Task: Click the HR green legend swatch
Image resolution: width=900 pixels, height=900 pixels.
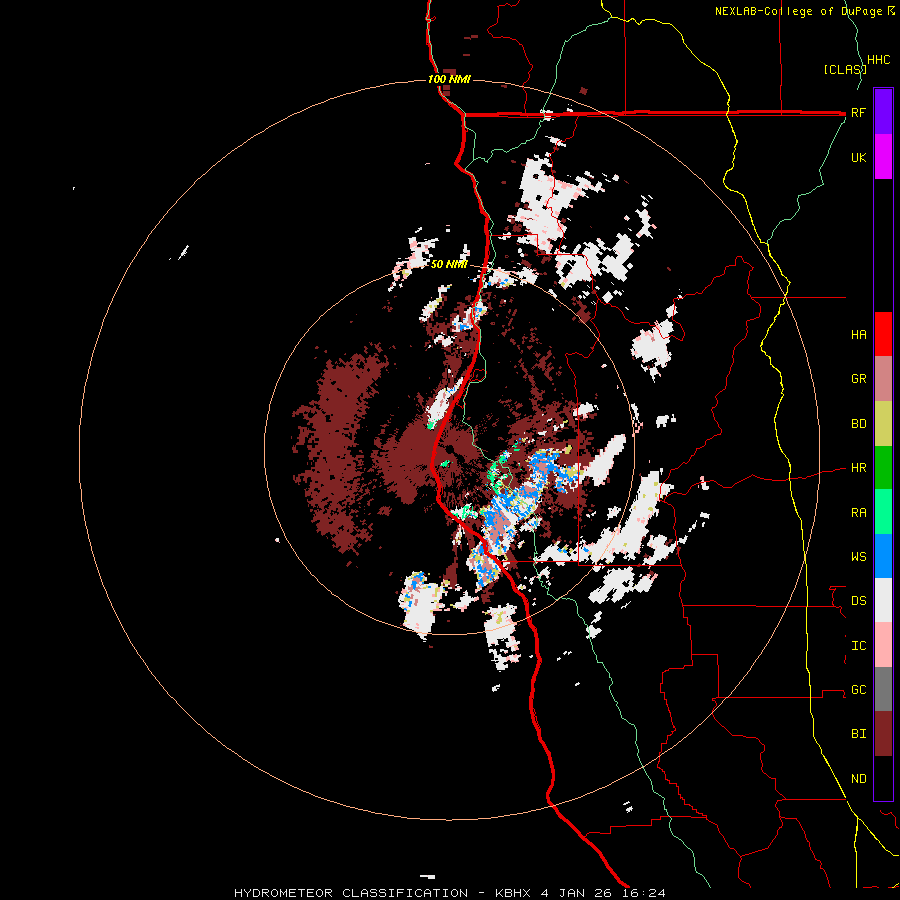Action: [x=883, y=468]
